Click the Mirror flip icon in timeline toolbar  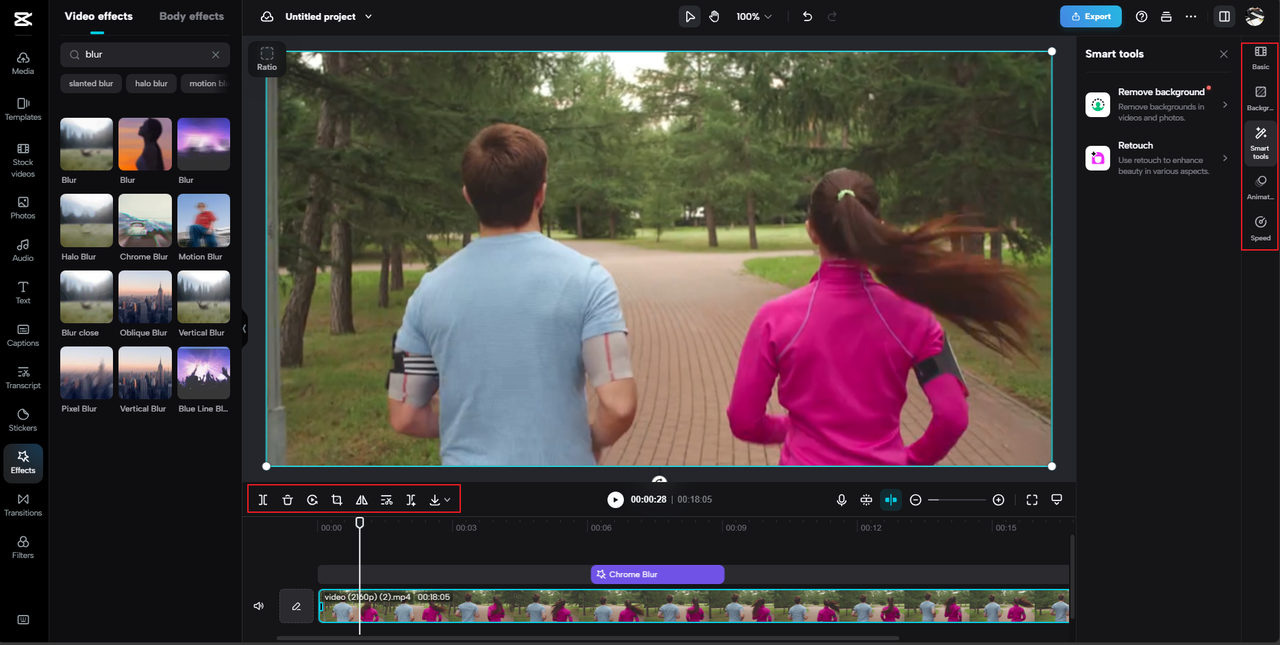[x=362, y=500]
